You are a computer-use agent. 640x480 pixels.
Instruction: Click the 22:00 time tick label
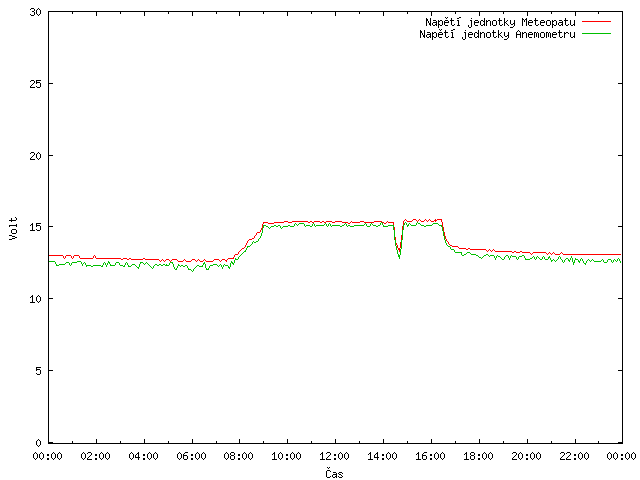point(574,456)
